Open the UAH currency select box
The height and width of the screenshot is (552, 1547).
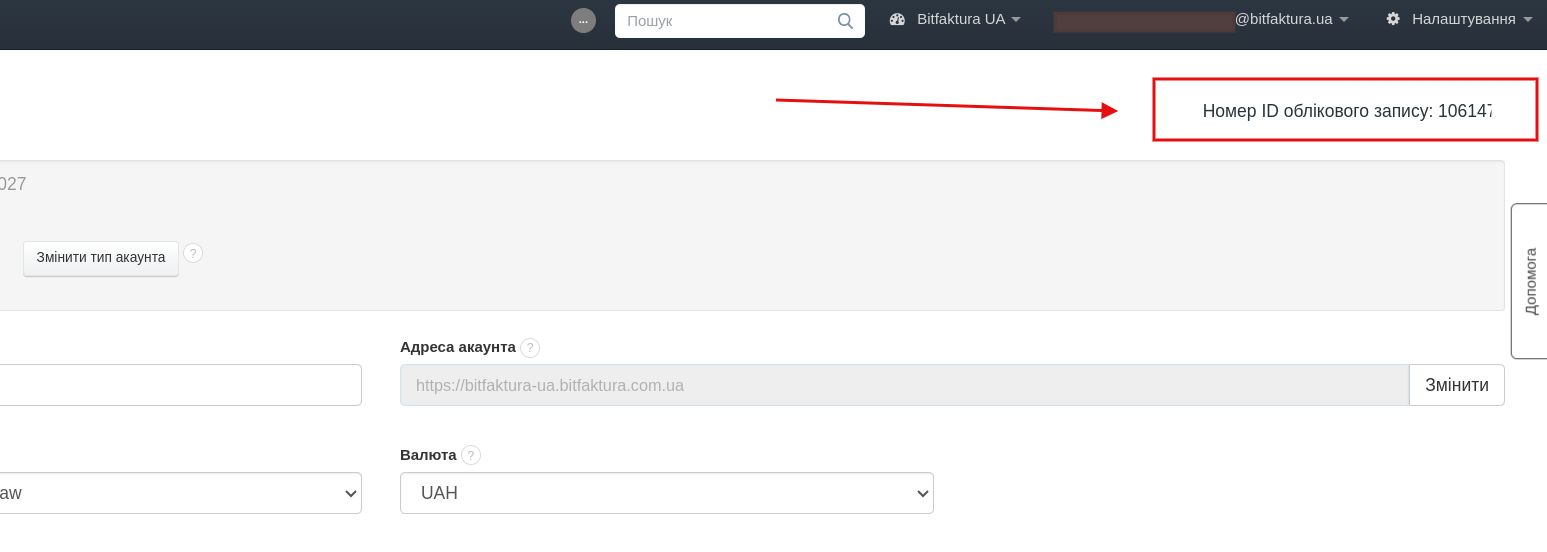[666, 493]
